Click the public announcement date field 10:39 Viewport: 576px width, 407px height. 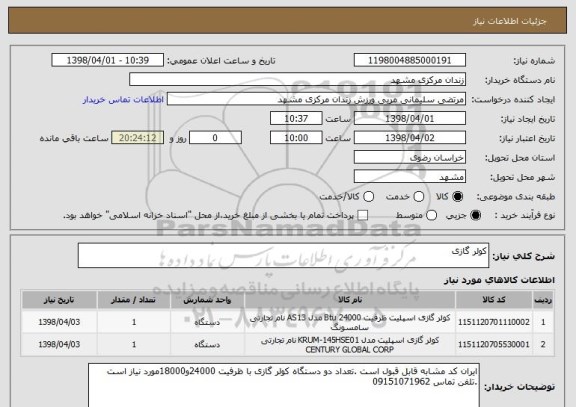(108, 60)
